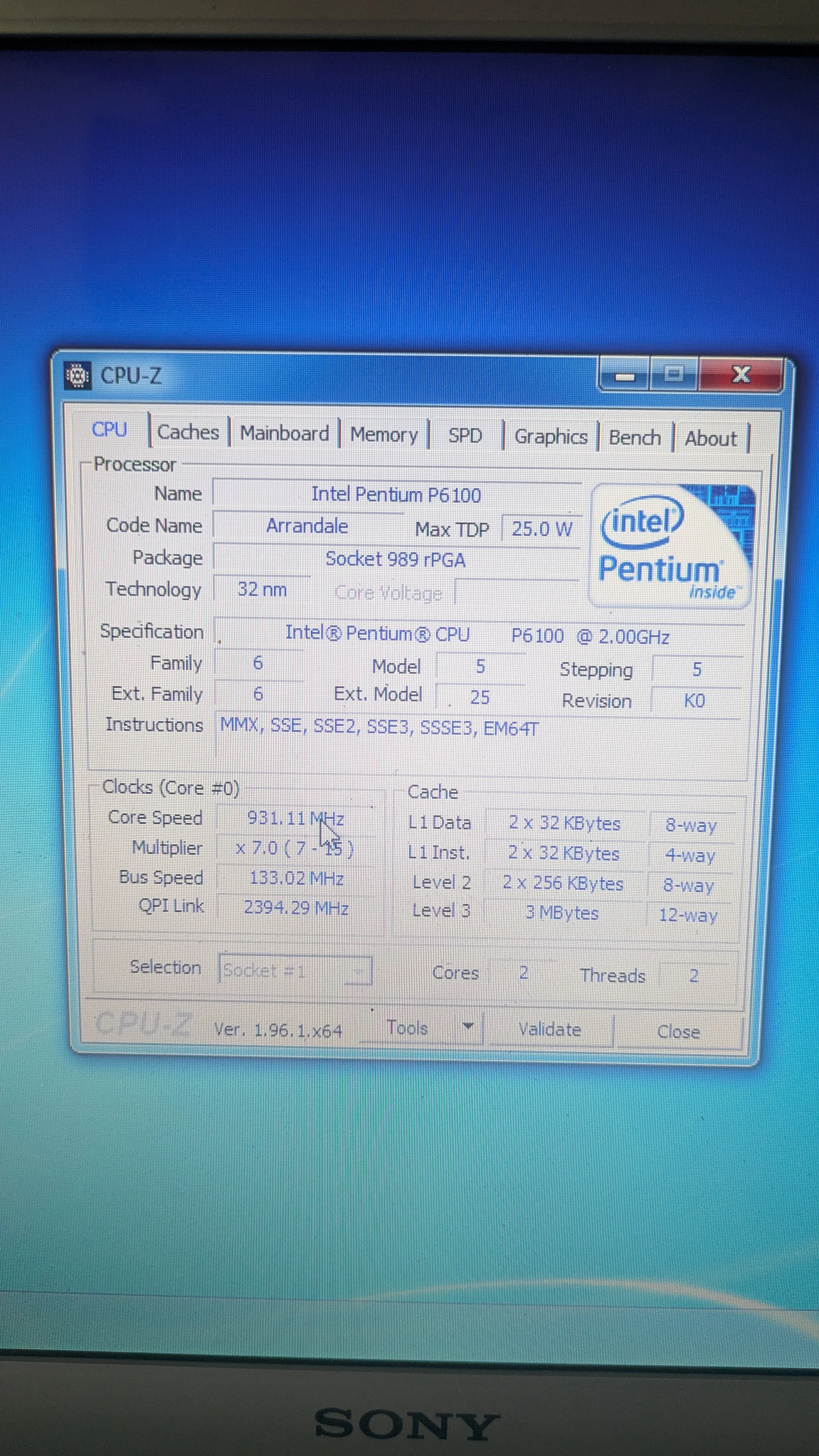Click the Threads count value
Screen dimensions: 819x1456
coord(694,976)
